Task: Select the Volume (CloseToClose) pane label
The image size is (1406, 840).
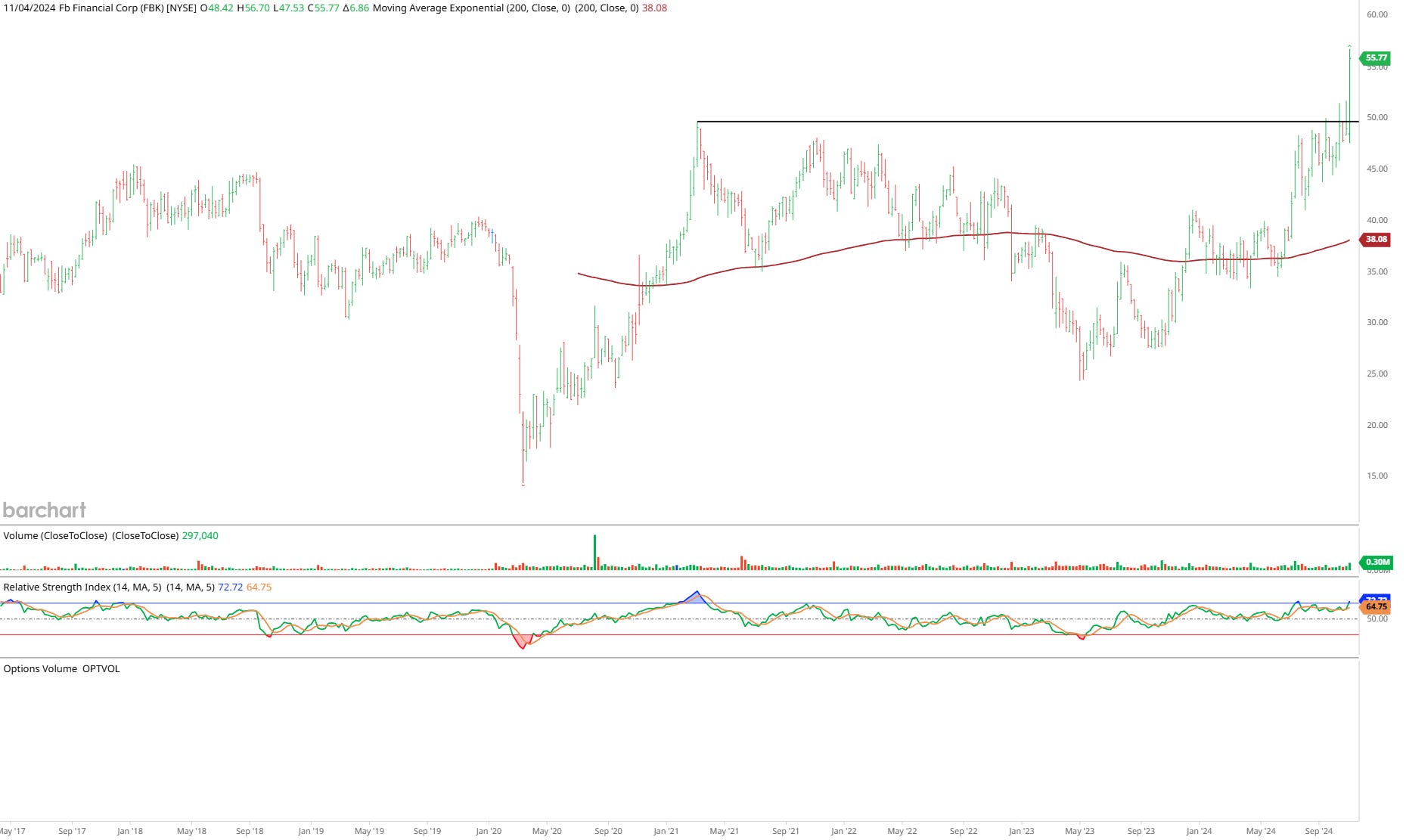Action: (x=55, y=535)
